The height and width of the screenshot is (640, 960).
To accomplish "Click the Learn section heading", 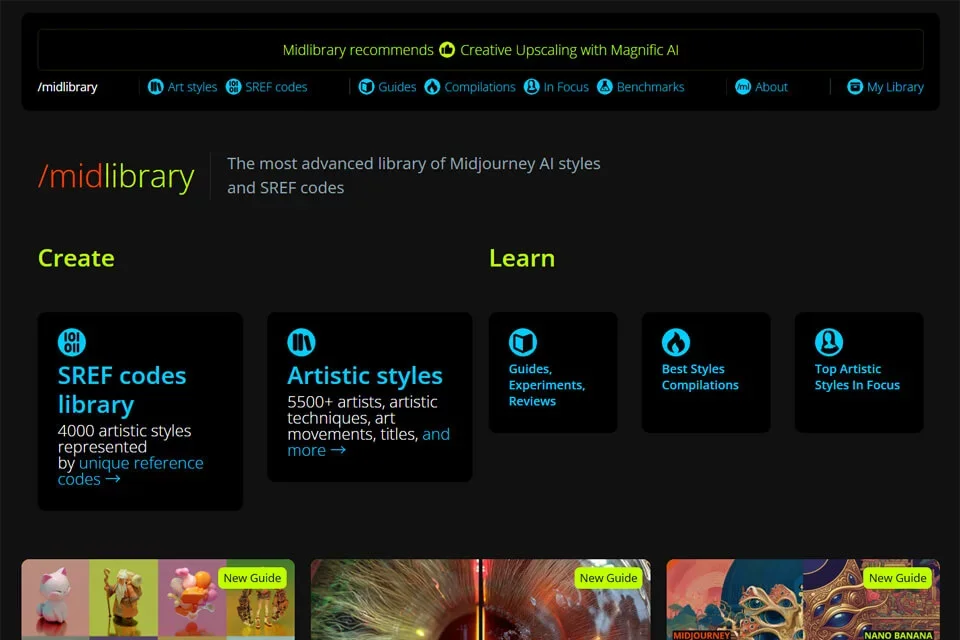I will point(522,258).
